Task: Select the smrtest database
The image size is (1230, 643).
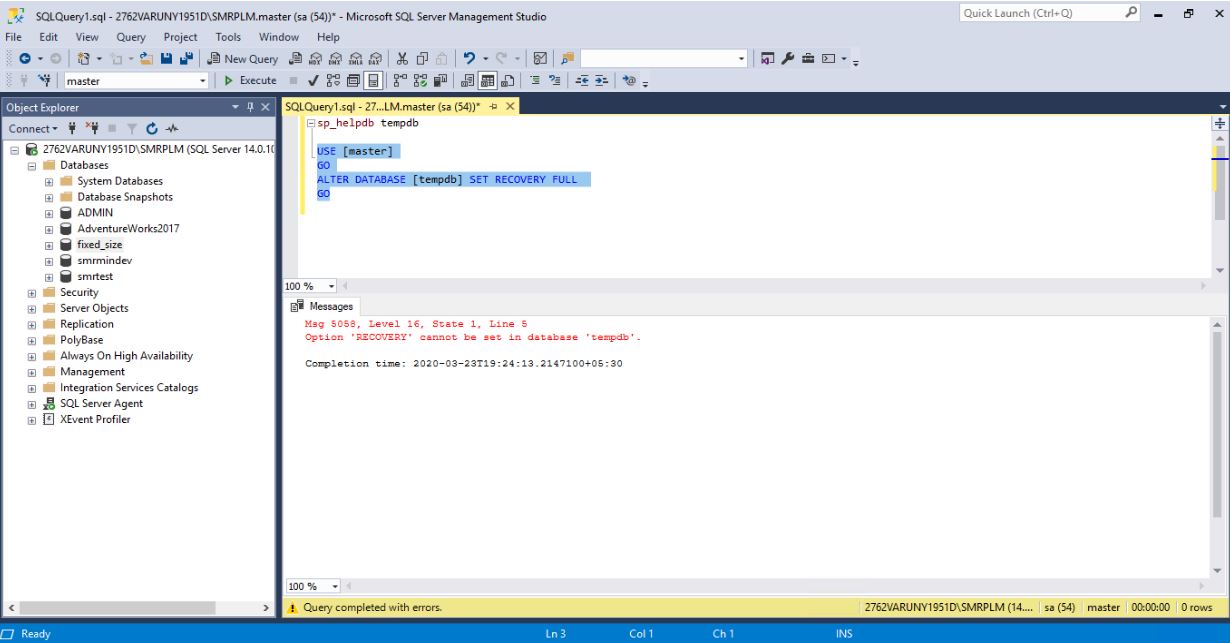Action: [x=94, y=276]
